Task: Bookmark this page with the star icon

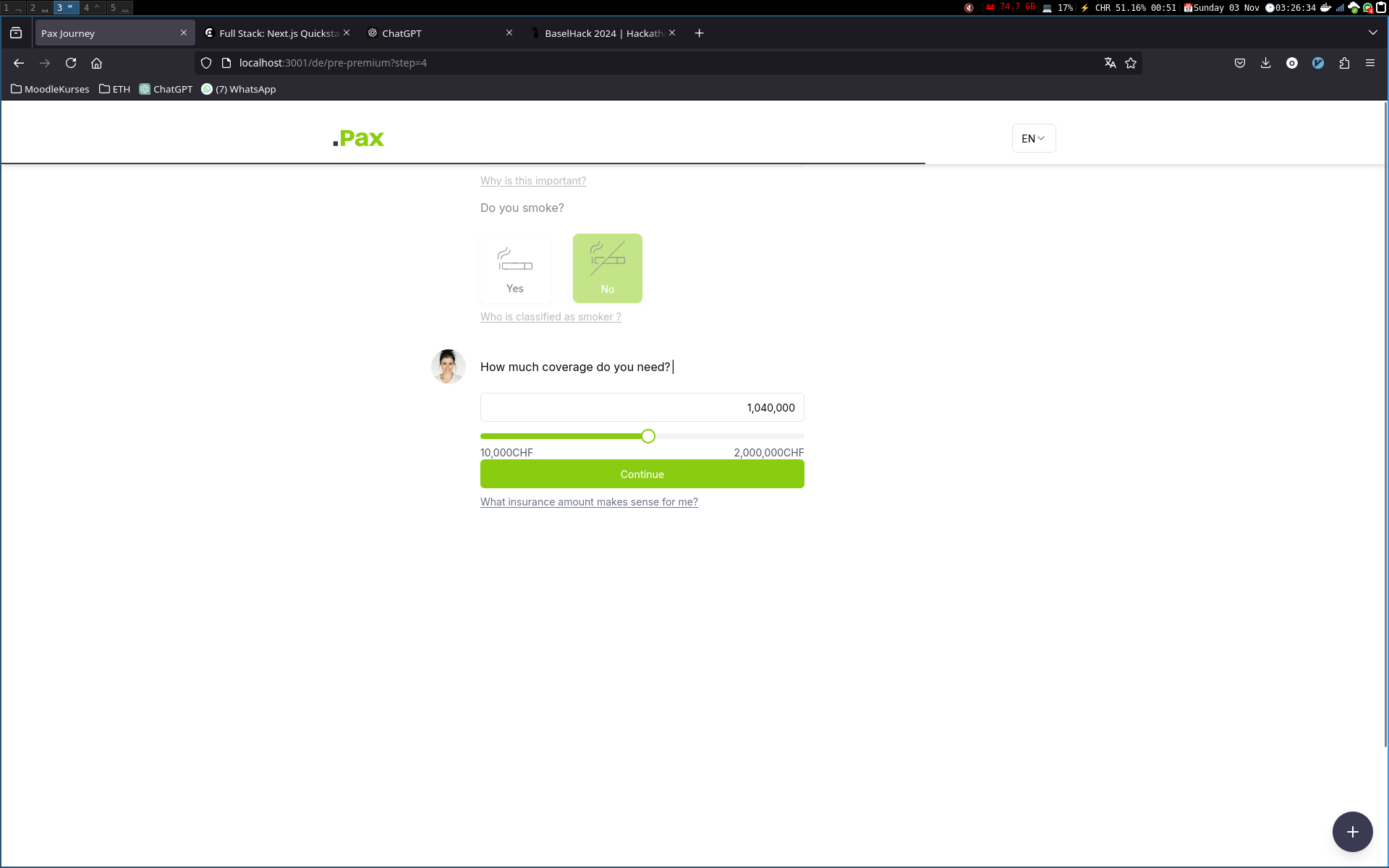Action: click(1131, 63)
